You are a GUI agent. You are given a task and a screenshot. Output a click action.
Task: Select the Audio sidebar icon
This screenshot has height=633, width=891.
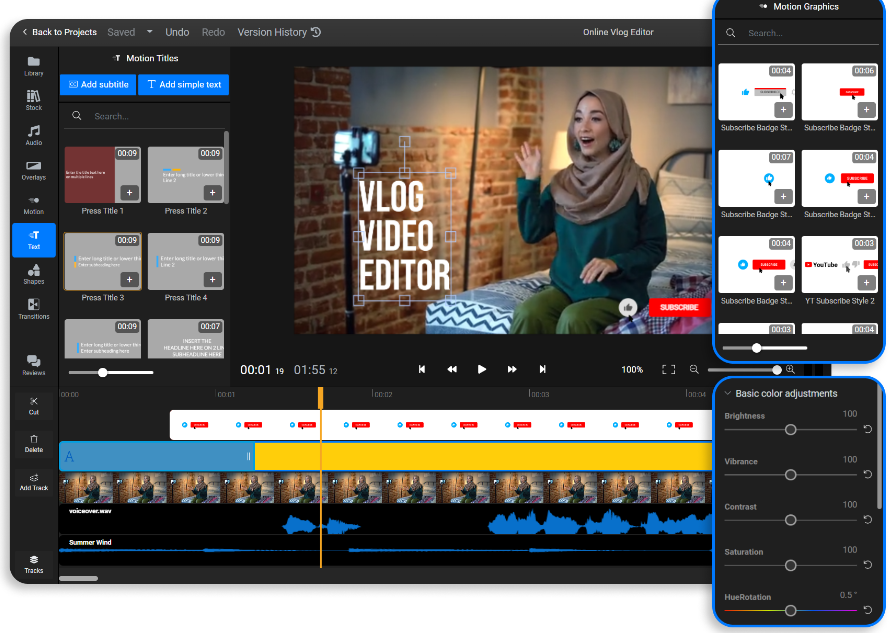tap(34, 135)
